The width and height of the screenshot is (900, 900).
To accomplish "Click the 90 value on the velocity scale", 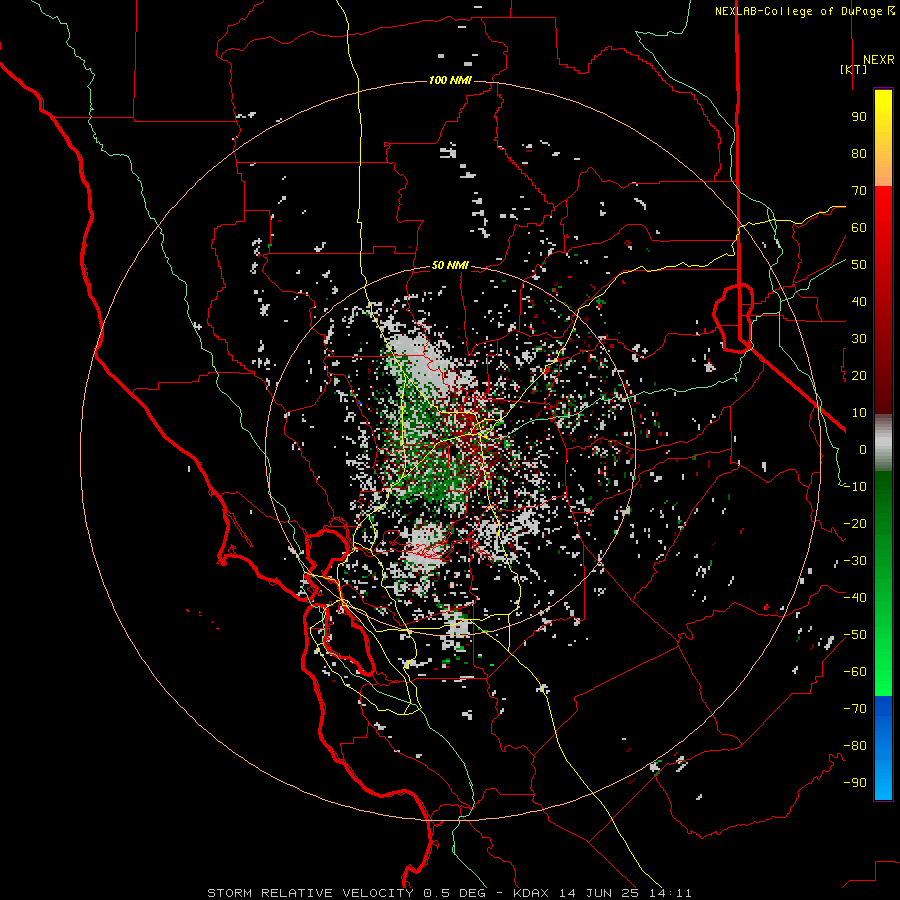I will [859, 117].
